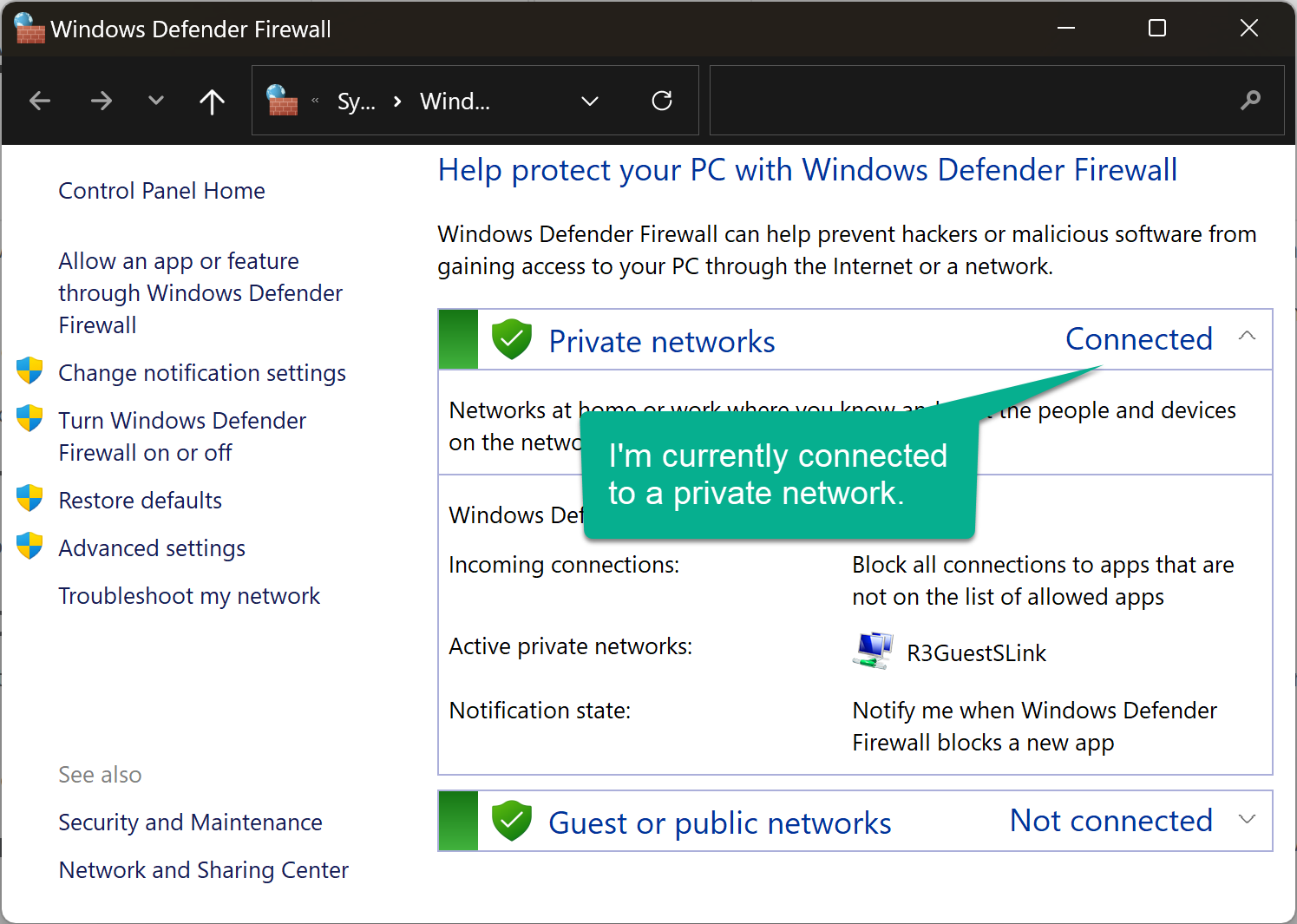
Task: Open the recent locations chevron dropdown
Action: tap(156, 101)
